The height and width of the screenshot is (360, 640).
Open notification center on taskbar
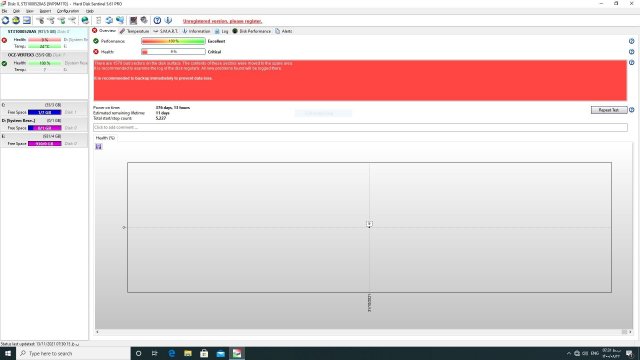(x=629, y=353)
